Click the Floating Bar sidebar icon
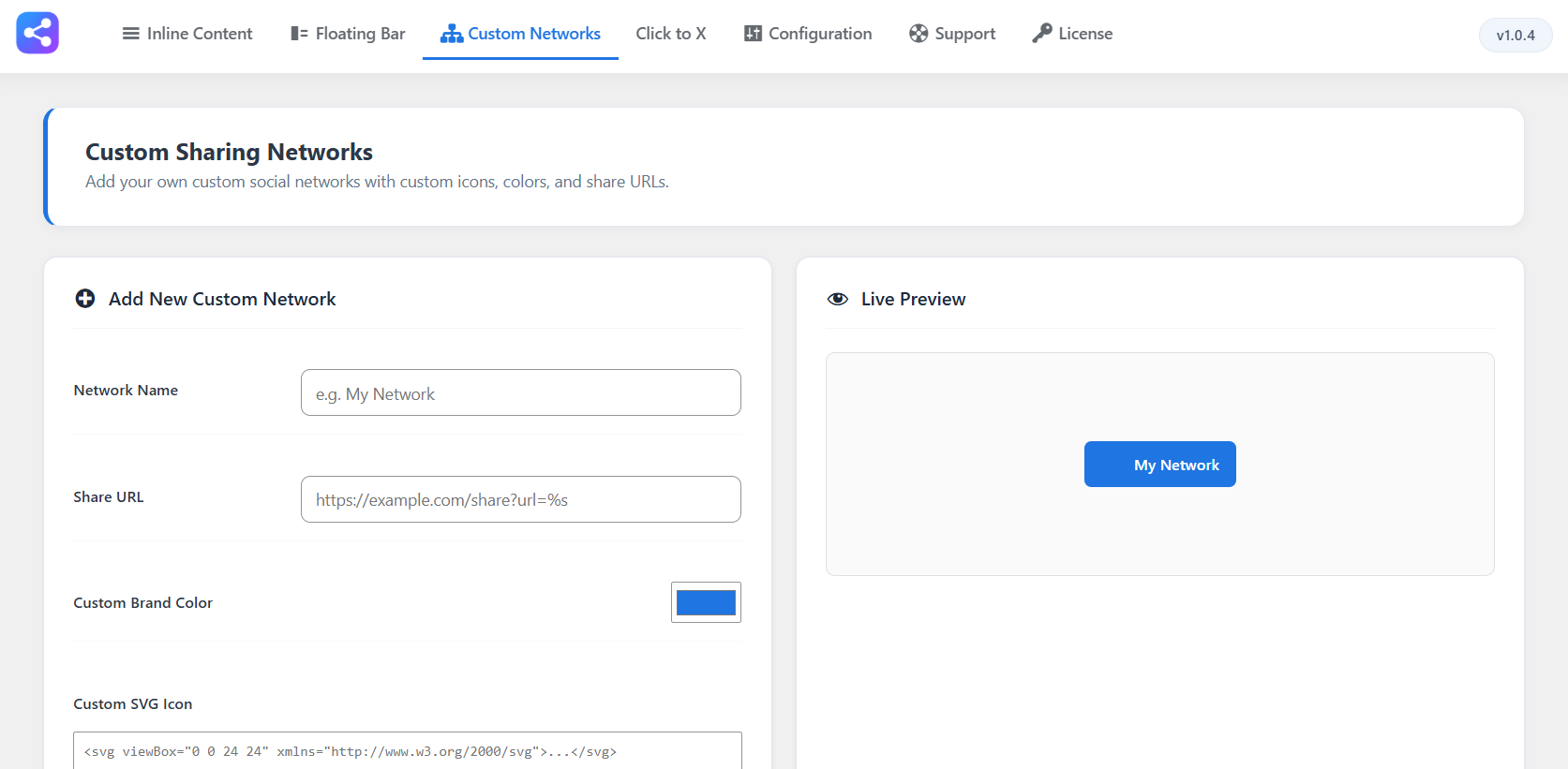Image resolution: width=1568 pixels, height=769 pixels. pos(299,34)
